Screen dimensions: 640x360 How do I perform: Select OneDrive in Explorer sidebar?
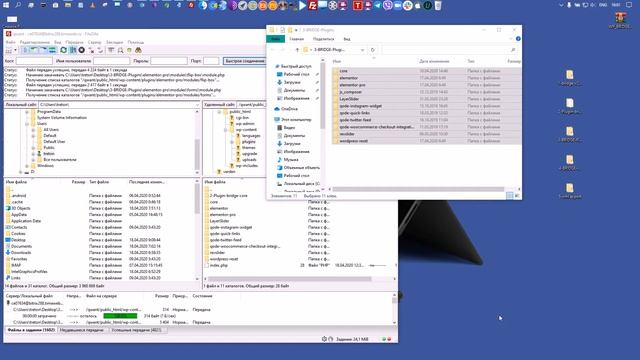pos(286,109)
